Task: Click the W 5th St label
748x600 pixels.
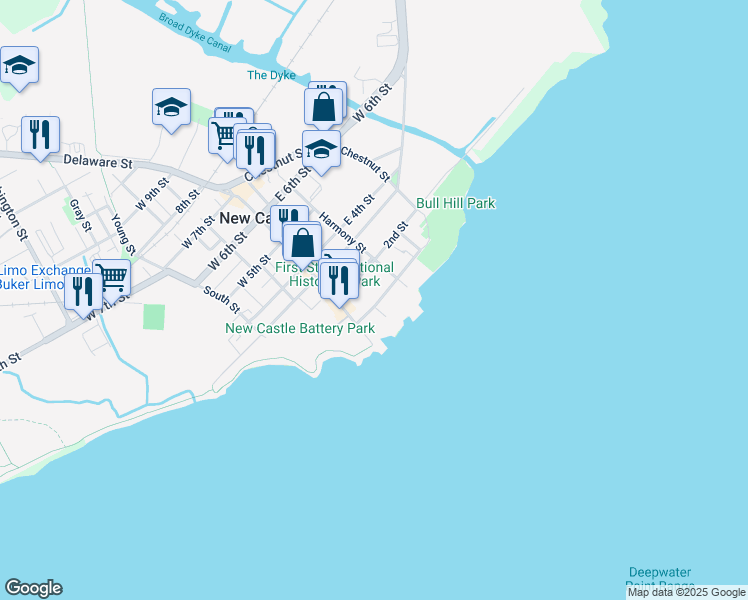Action: coord(254,271)
